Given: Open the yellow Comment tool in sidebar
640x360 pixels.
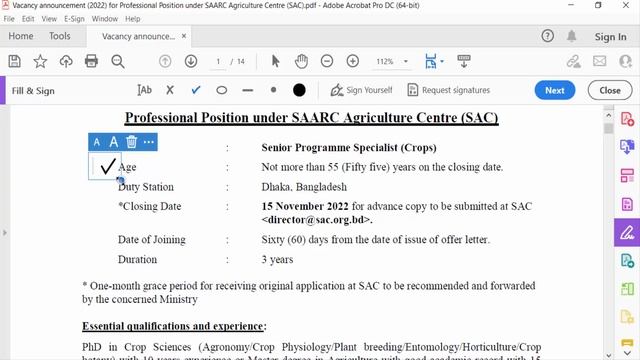Looking at the screenshot, I should pyautogui.click(x=627, y=343).
